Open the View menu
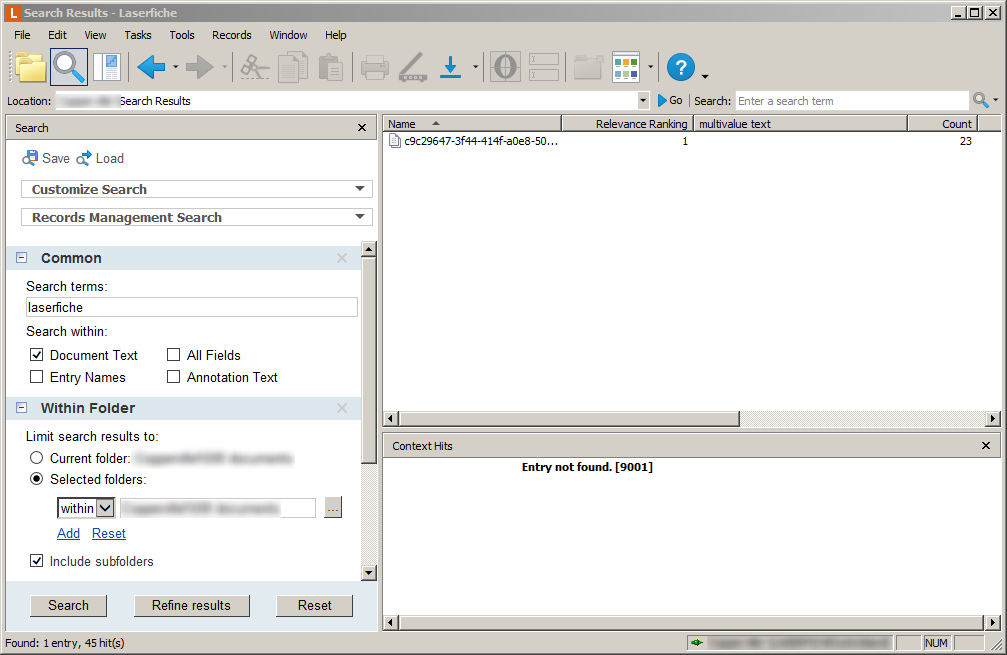This screenshot has height=655, width=1007. coord(95,35)
